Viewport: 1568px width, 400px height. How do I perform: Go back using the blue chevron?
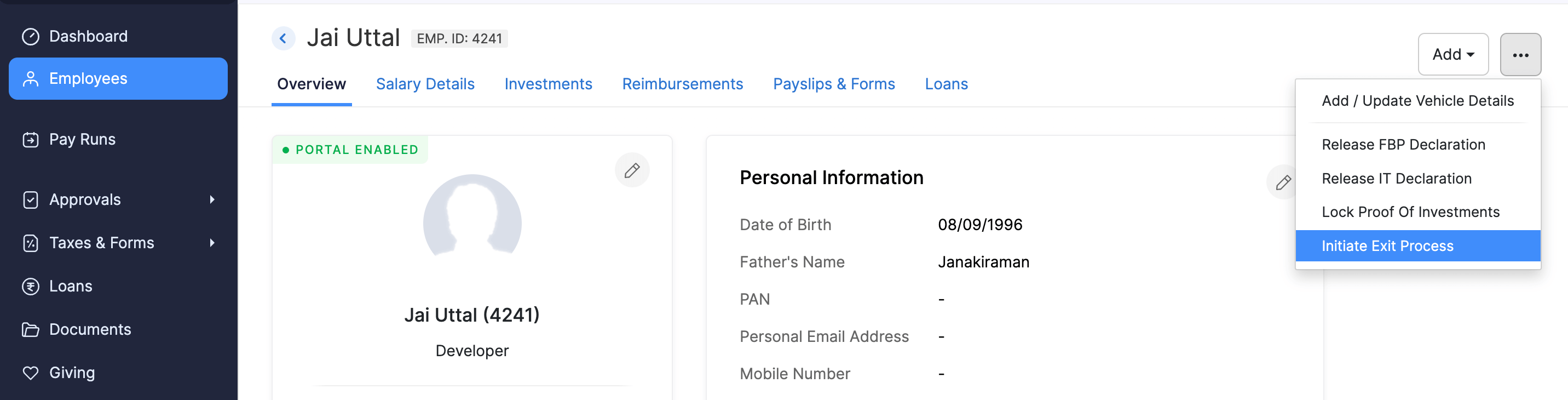(283, 38)
